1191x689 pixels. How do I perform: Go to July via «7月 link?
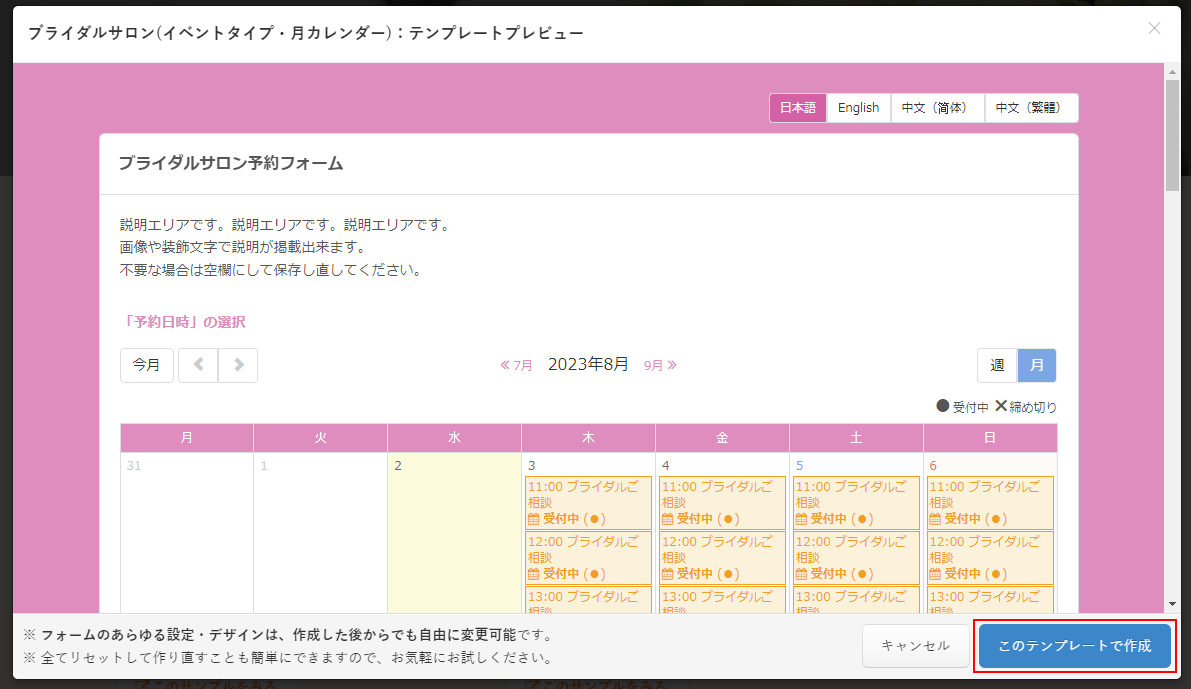click(517, 366)
